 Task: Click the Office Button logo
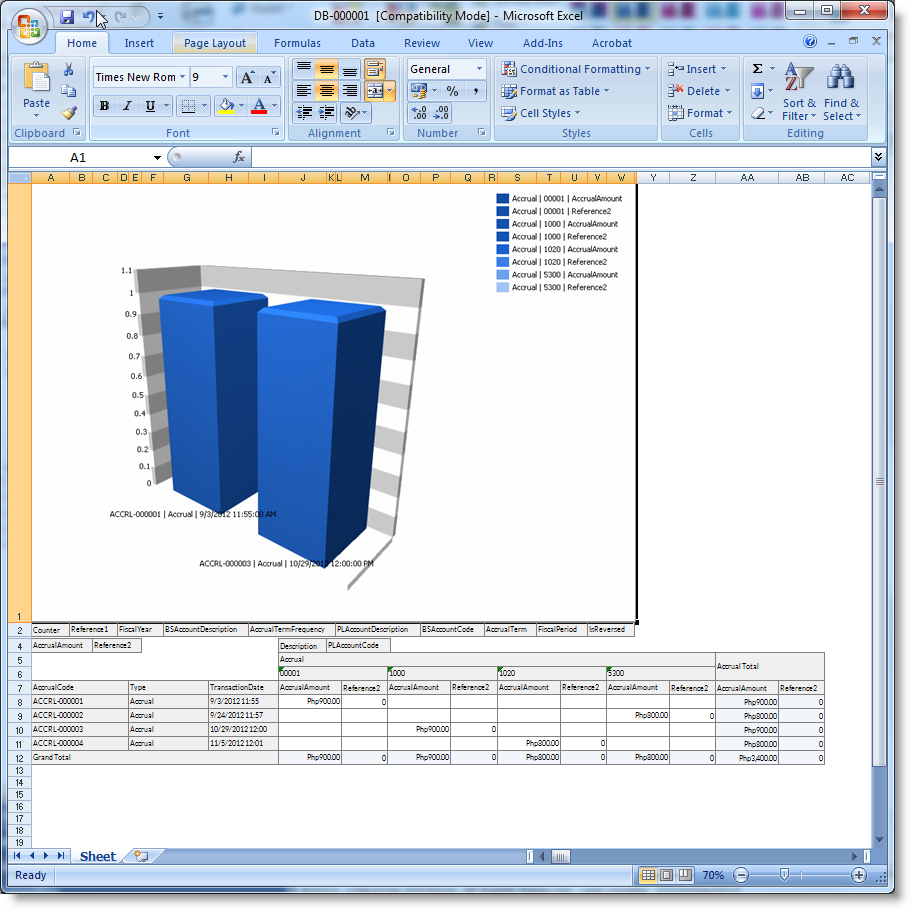[29, 27]
